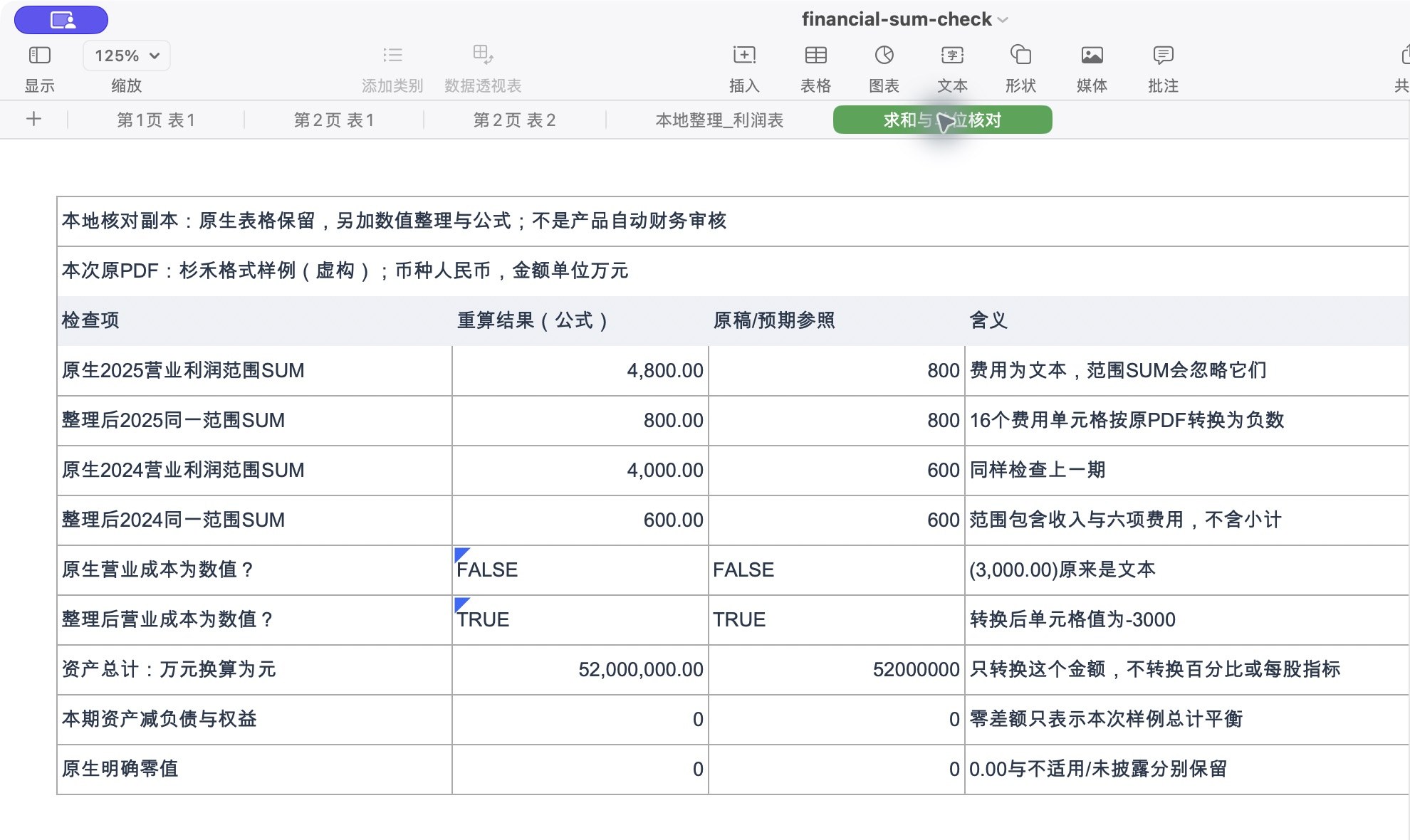This screenshot has height=840, width=1410.
Task: Select note cell 0.00与不适用/未披露分别保留
Action: click(x=1187, y=770)
